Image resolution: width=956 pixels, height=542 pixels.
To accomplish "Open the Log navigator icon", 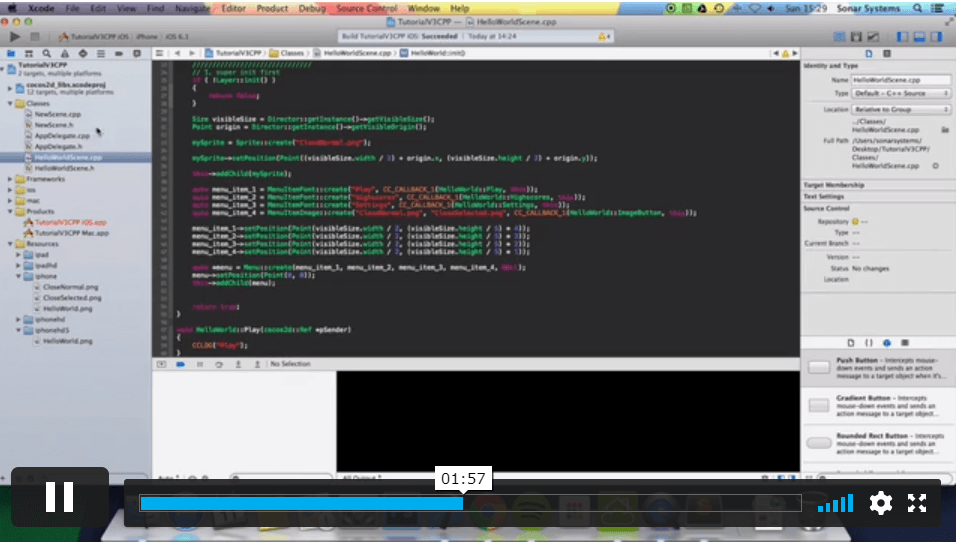I will 137,54.
